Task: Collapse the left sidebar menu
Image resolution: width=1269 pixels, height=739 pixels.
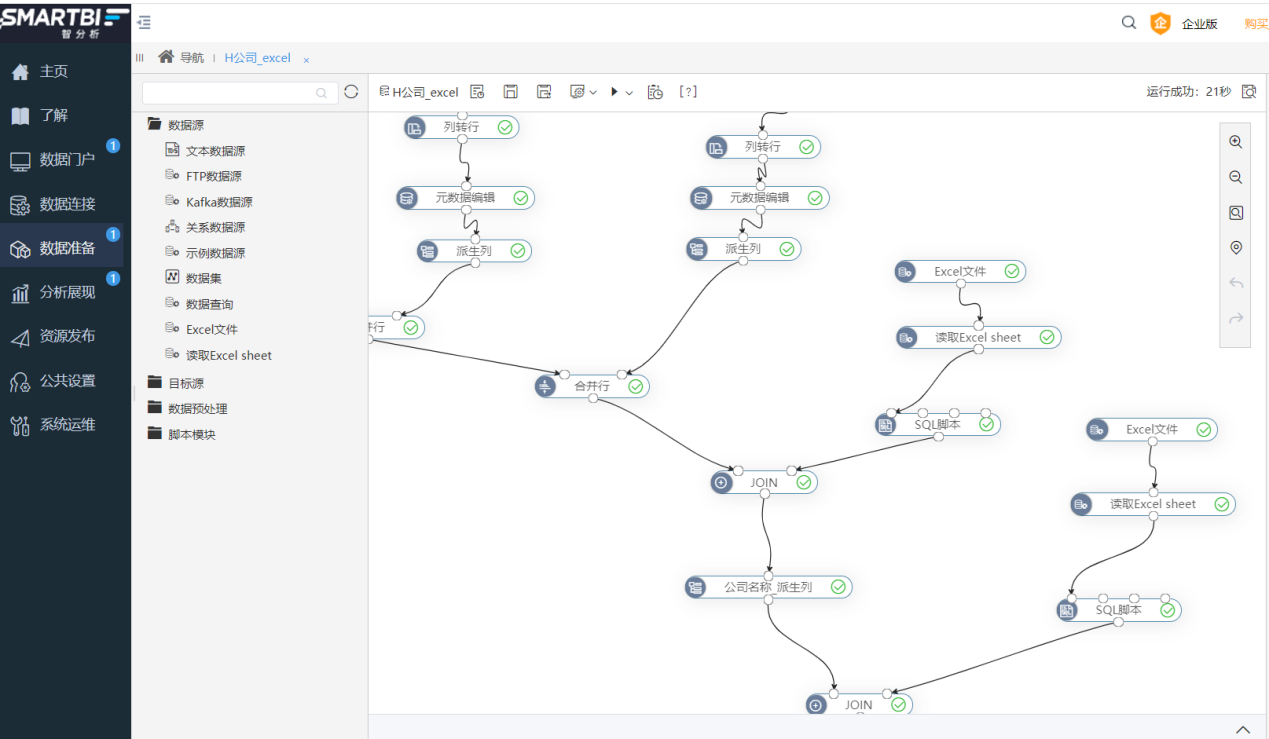Action: click(144, 22)
